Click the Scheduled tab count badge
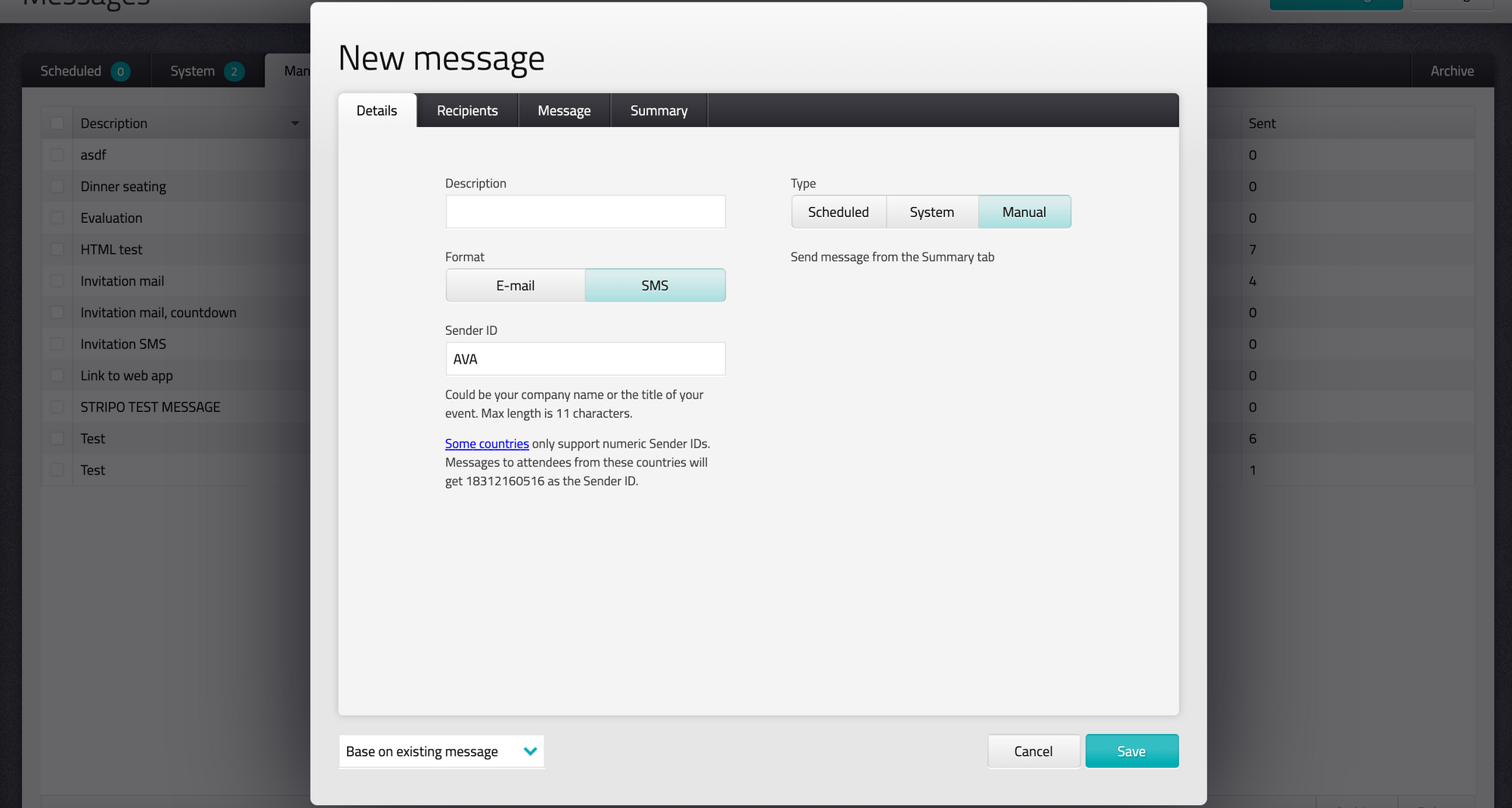1512x808 pixels. point(120,71)
